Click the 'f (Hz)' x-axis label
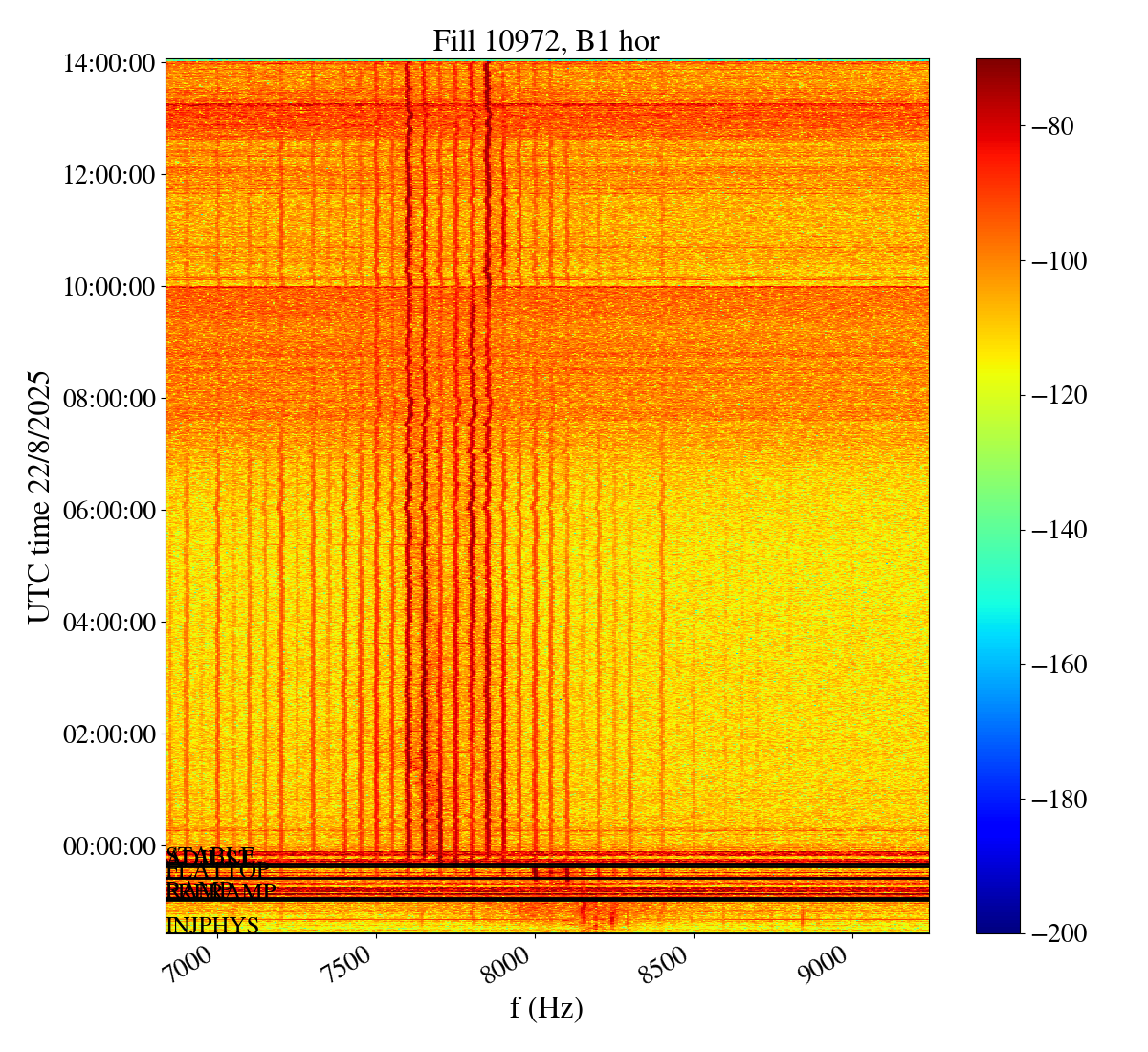The width and height of the screenshot is (1148, 1052). click(x=546, y=1007)
